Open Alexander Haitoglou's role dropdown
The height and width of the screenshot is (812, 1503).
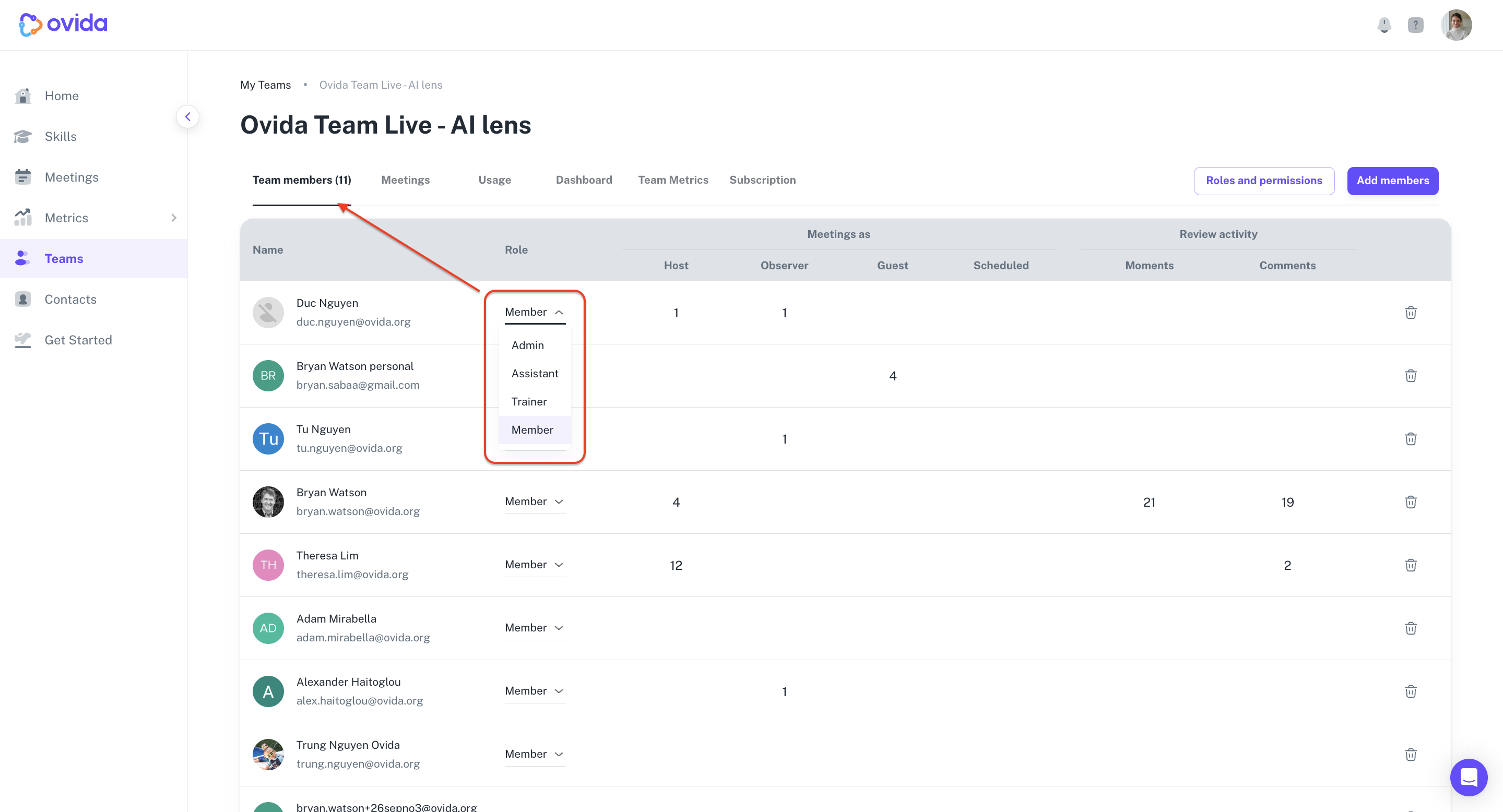[535, 691]
